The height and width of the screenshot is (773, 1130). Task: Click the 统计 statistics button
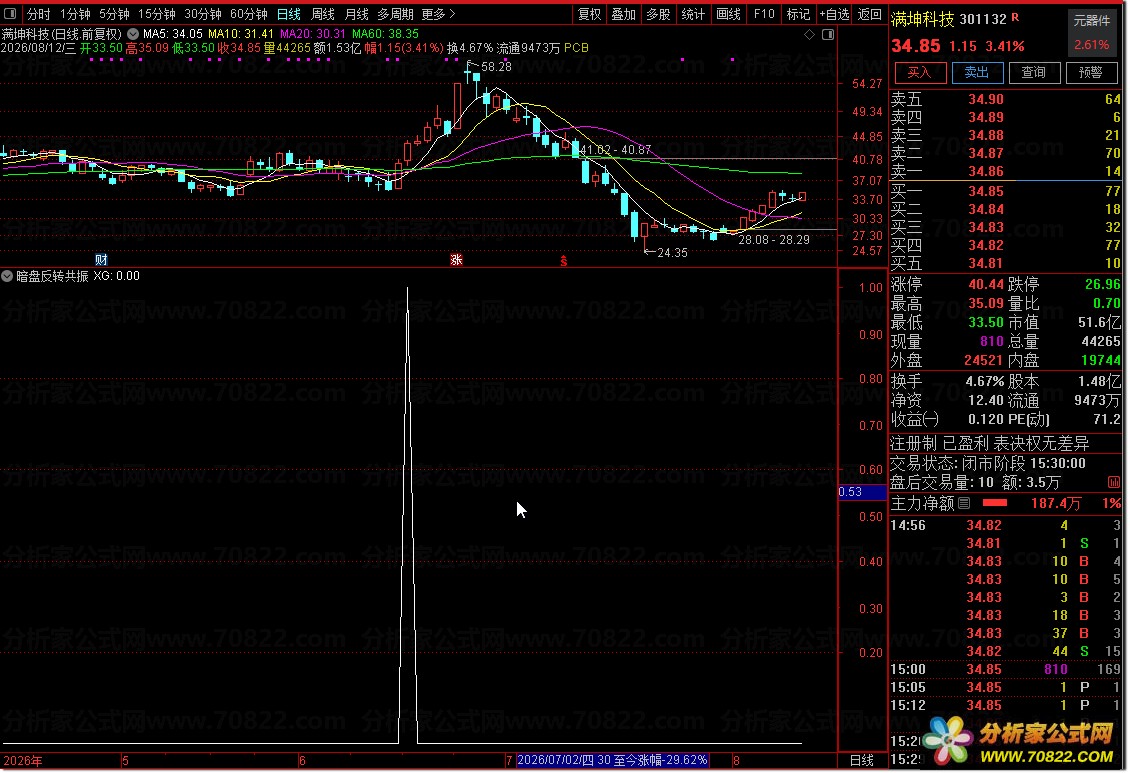pos(693,14)
